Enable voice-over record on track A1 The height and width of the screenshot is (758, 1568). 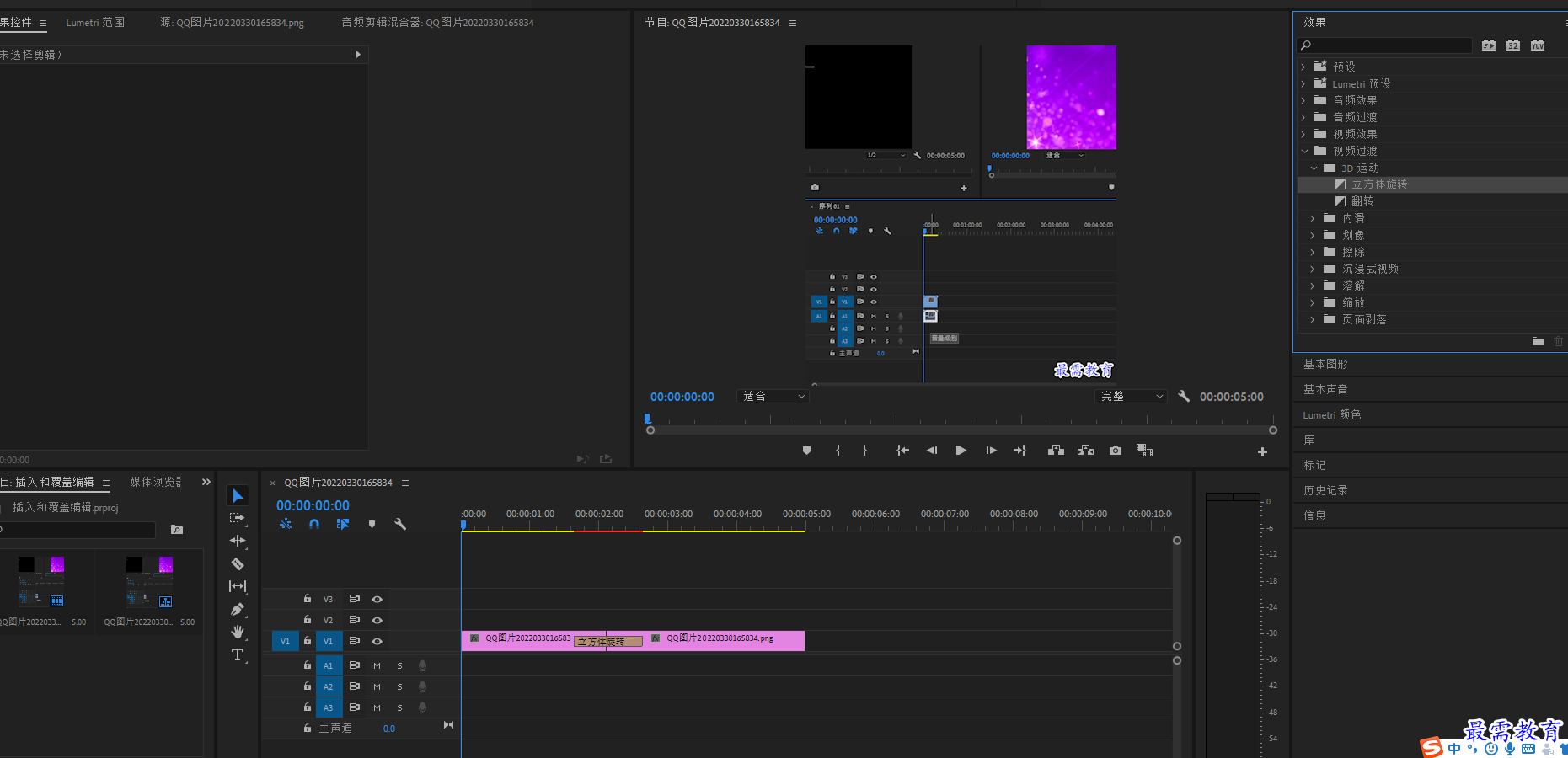pyautogui.click(x=423, y=665)
